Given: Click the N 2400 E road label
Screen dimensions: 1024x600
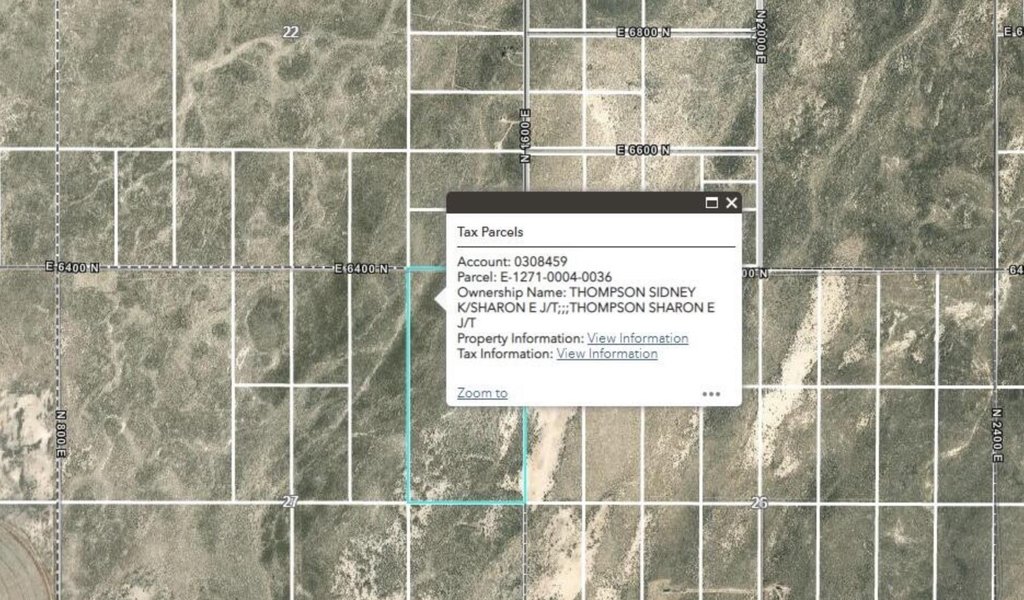Looking at the screenshot, I should 997,435.
